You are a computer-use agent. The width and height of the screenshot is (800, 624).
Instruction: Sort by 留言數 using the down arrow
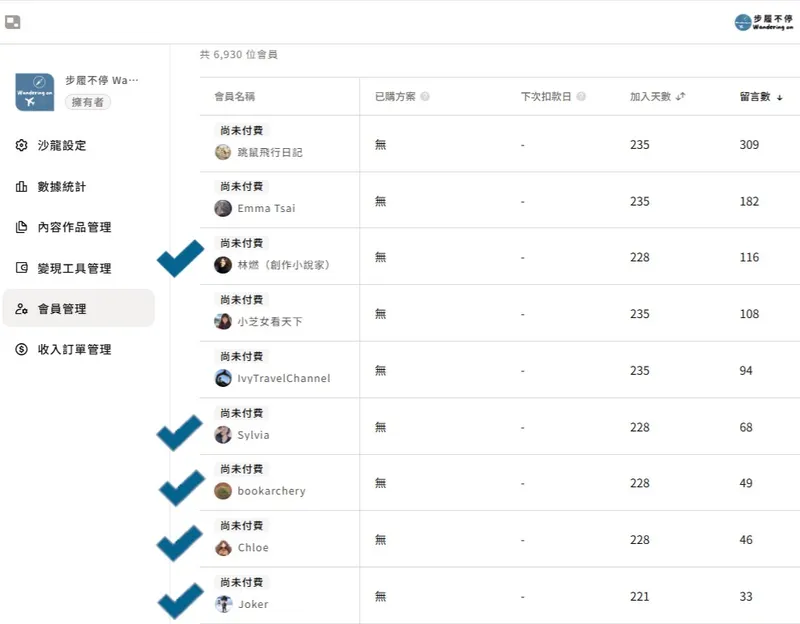tap(780, 97)
